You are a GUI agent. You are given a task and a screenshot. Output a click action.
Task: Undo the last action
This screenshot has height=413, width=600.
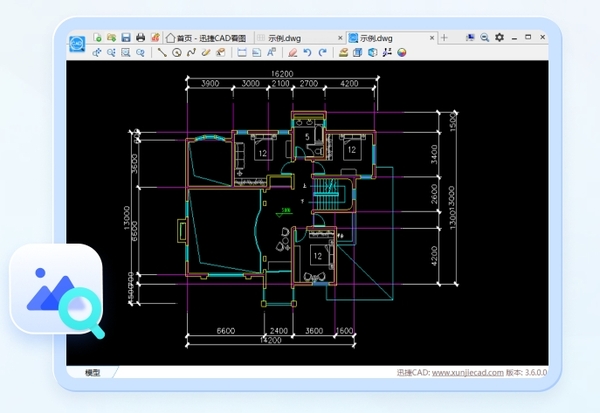[x=307, y=52]
